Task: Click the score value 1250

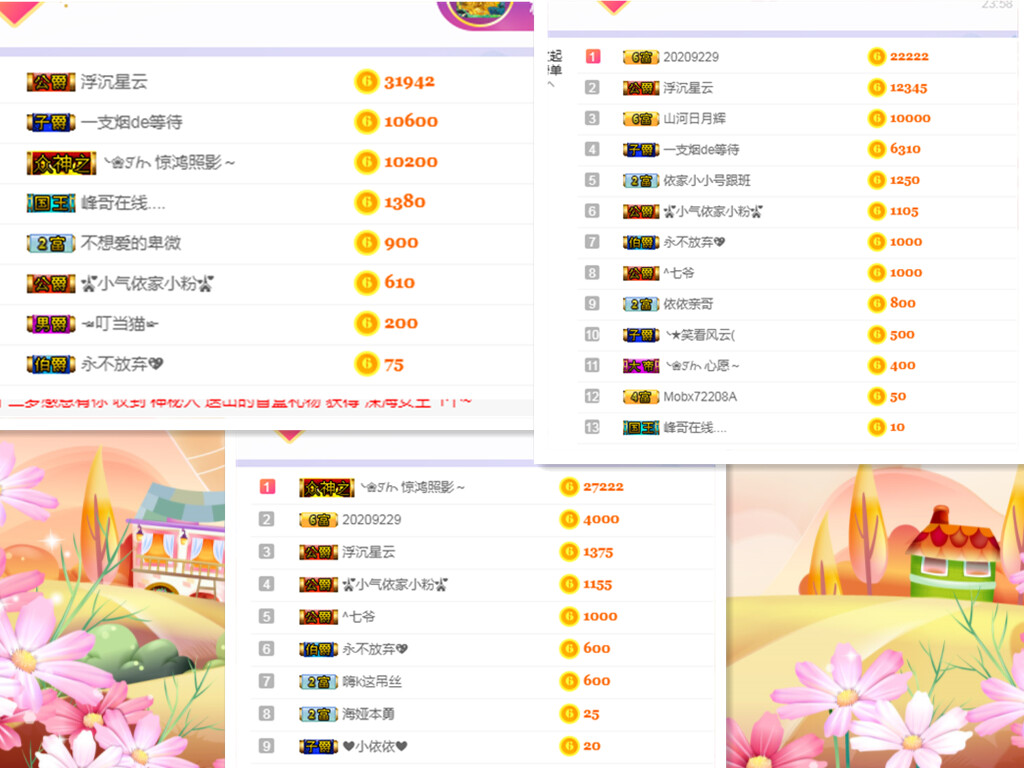Action: tap(904, 180)
